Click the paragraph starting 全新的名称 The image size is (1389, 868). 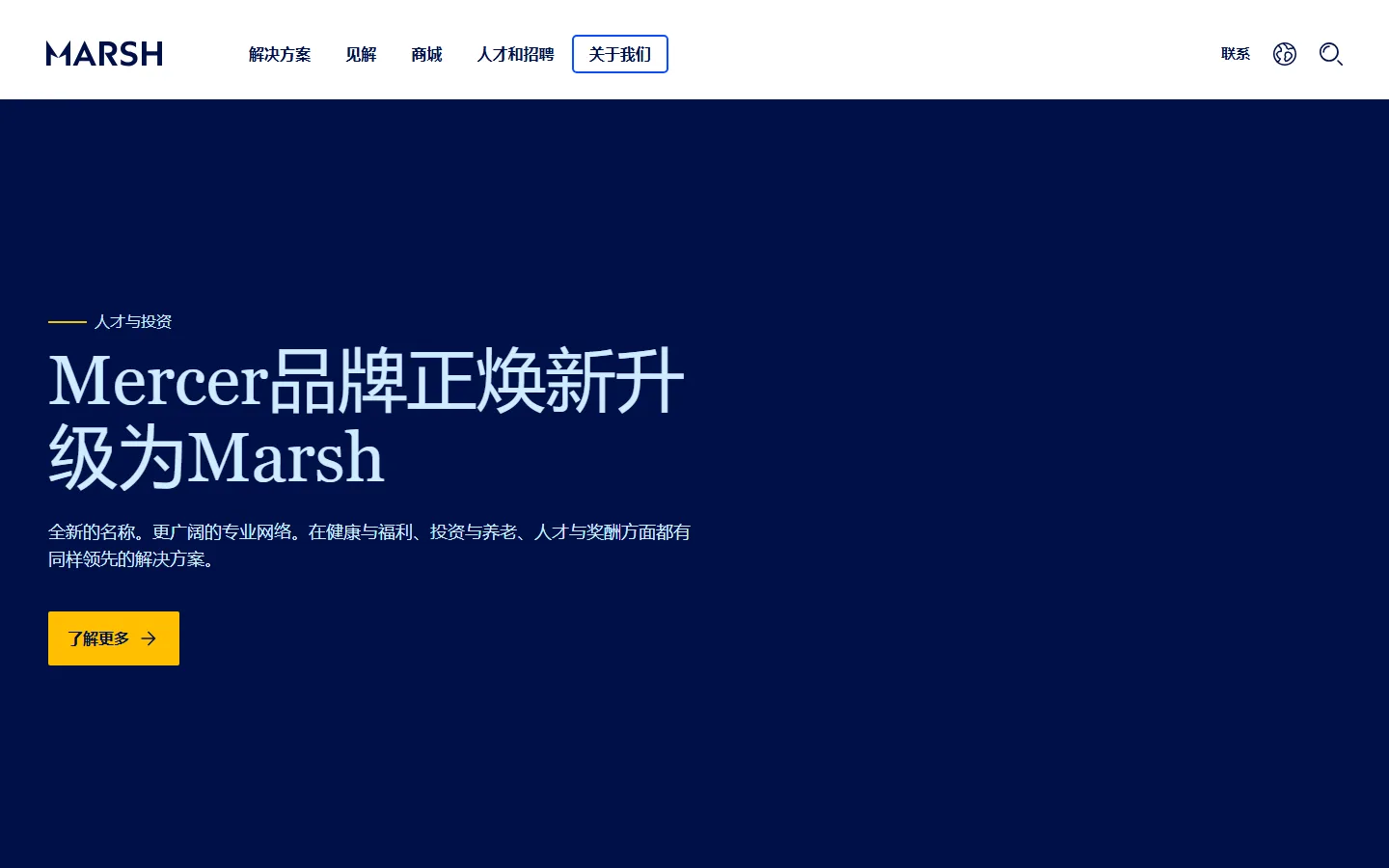coord(369,546)
